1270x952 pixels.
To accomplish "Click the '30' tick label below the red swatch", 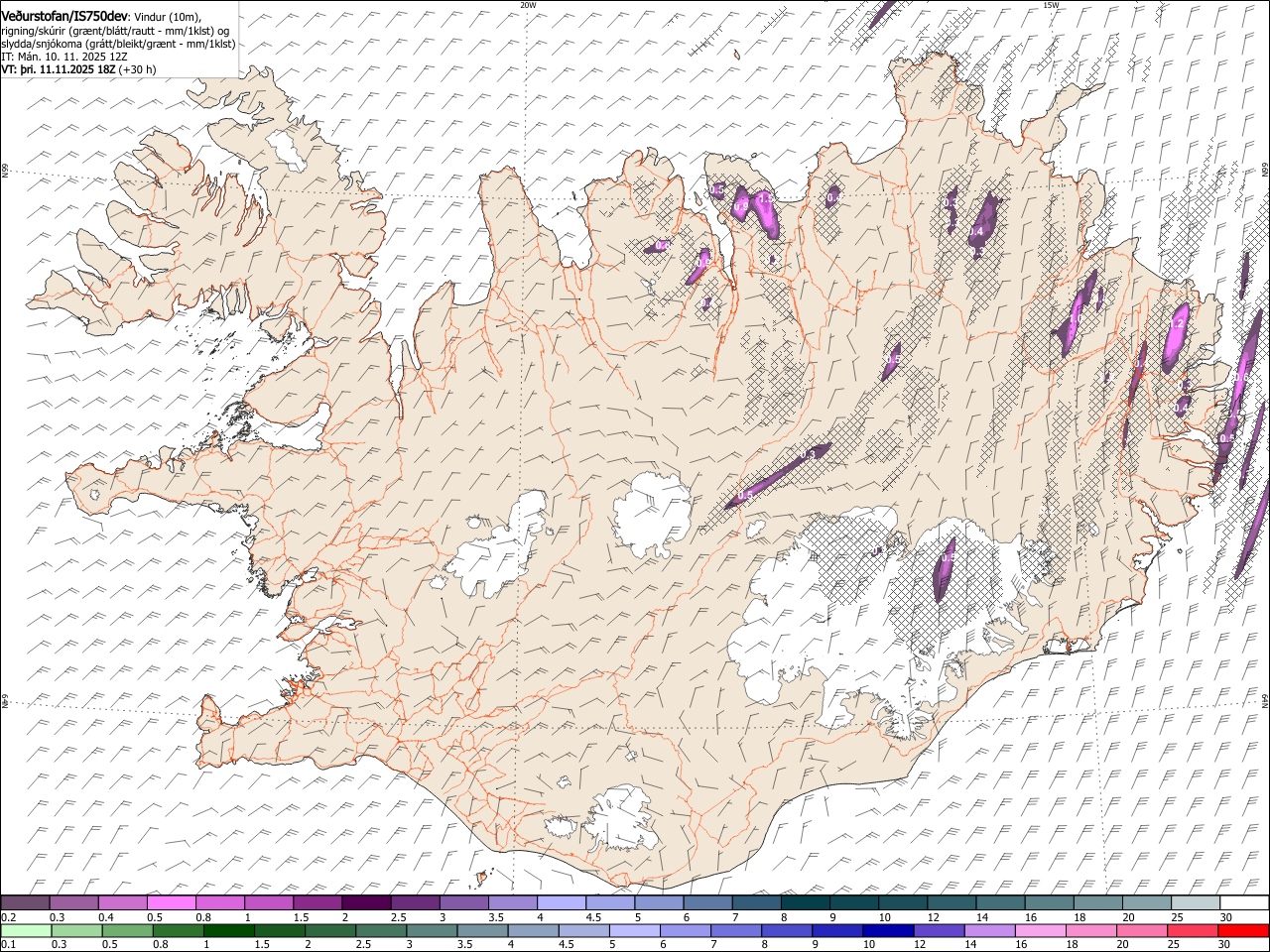I will click(1225, 944).
